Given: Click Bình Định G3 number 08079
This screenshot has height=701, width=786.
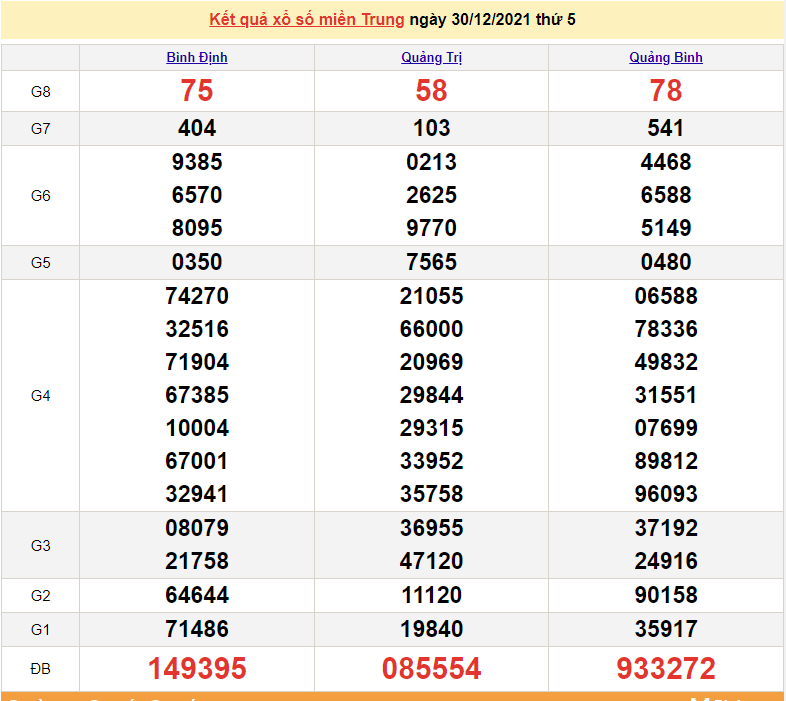Looking at the screenshot, I should click(x=197, y=528).
